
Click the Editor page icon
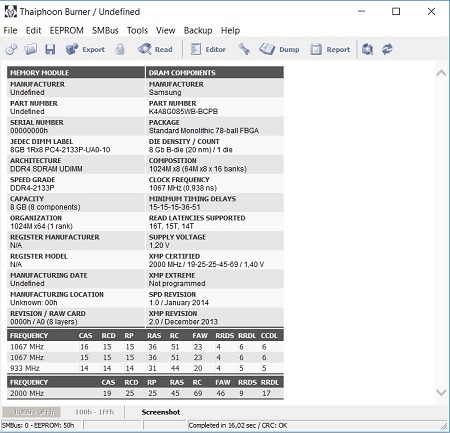pos(195,49)
